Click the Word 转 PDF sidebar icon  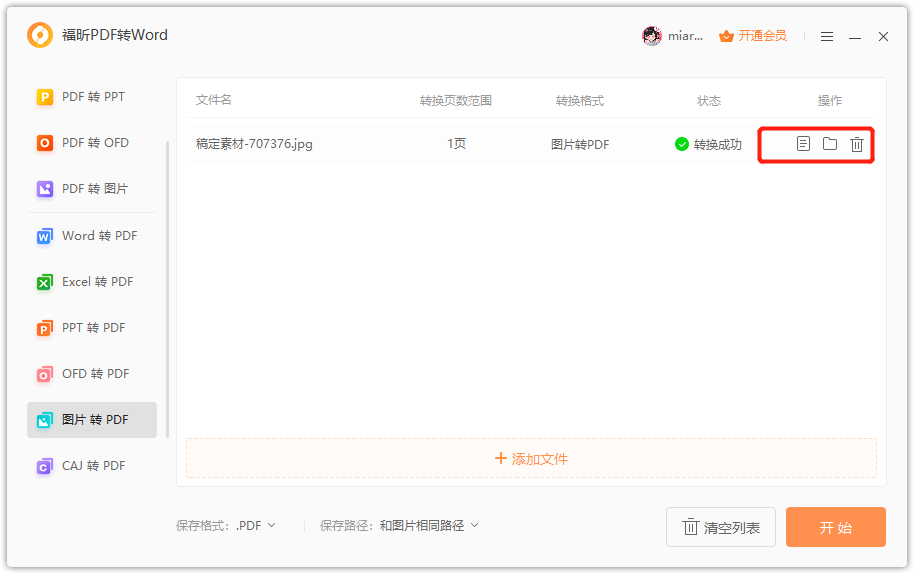(45, 236)
